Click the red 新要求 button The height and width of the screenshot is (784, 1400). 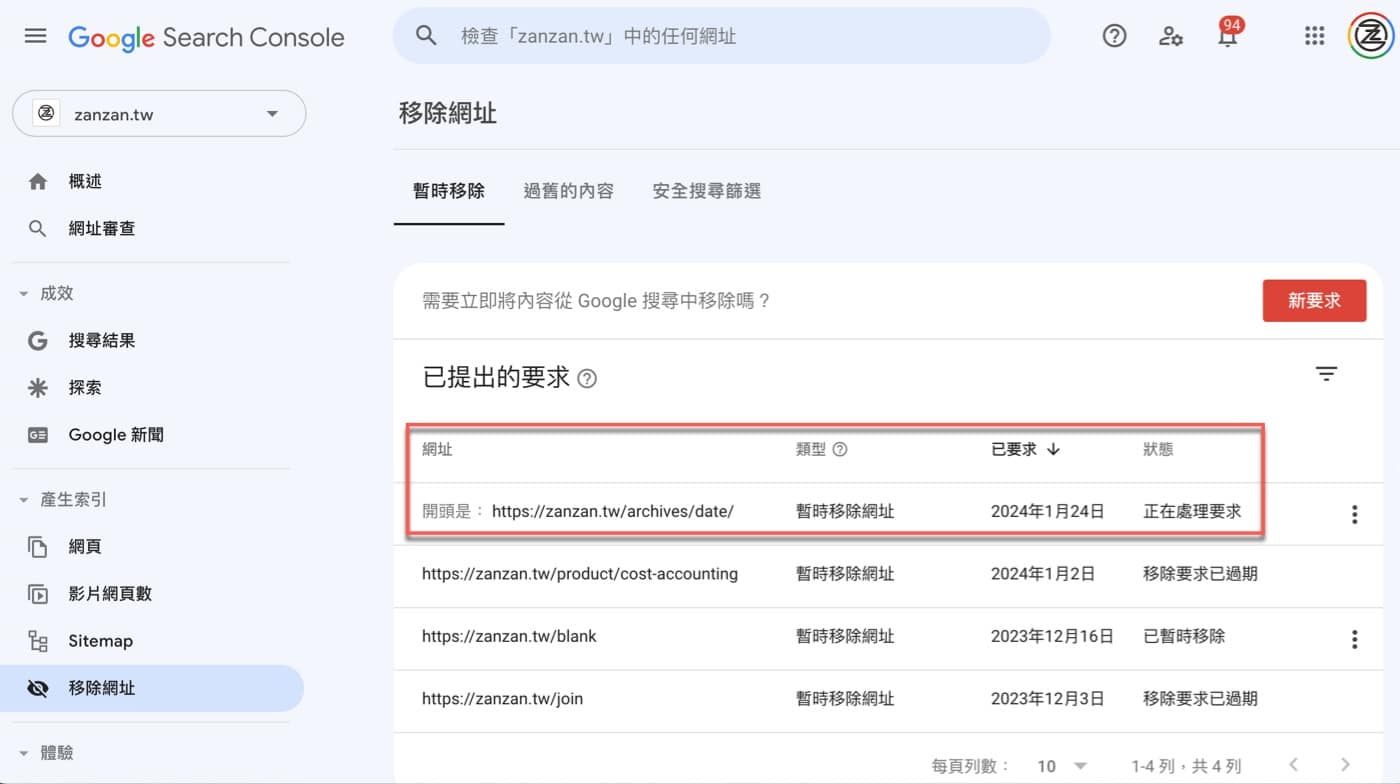1314,301
